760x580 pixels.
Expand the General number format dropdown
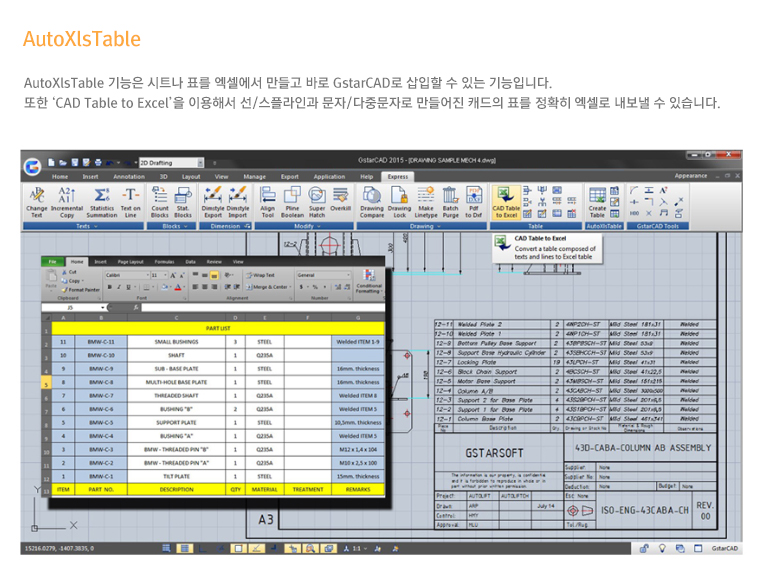317,274
